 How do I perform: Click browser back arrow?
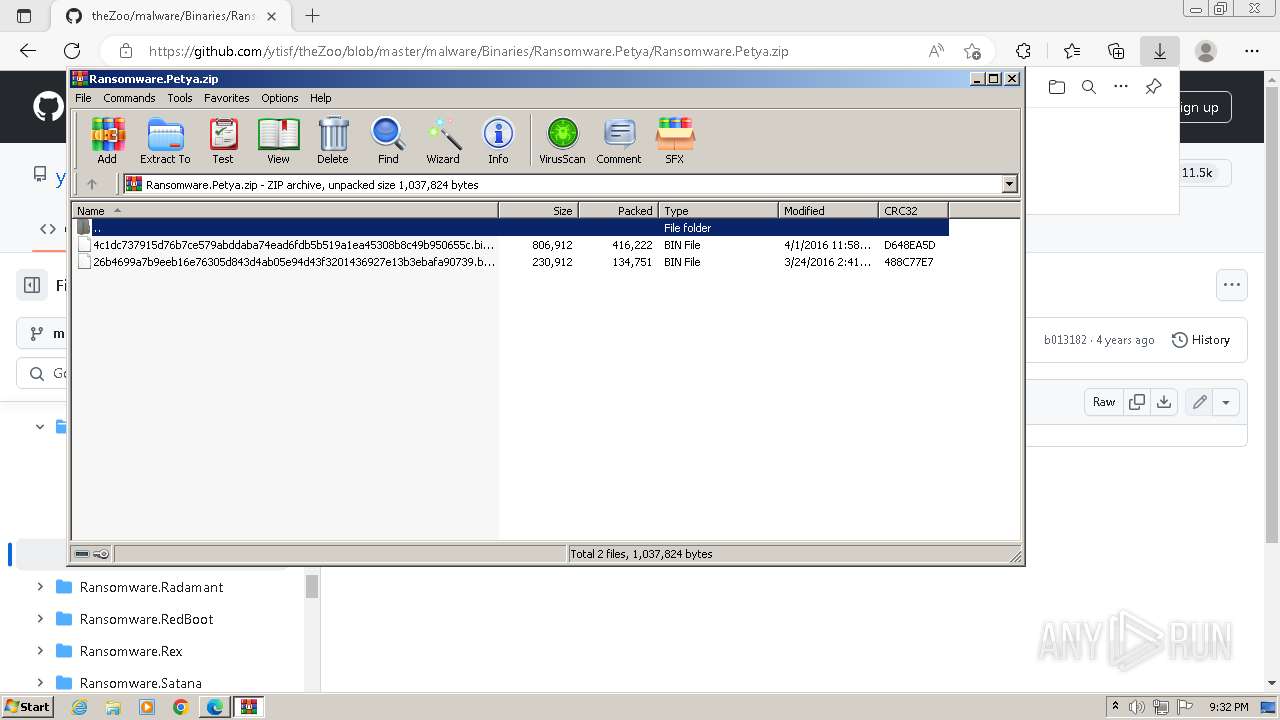pos(28,51)
